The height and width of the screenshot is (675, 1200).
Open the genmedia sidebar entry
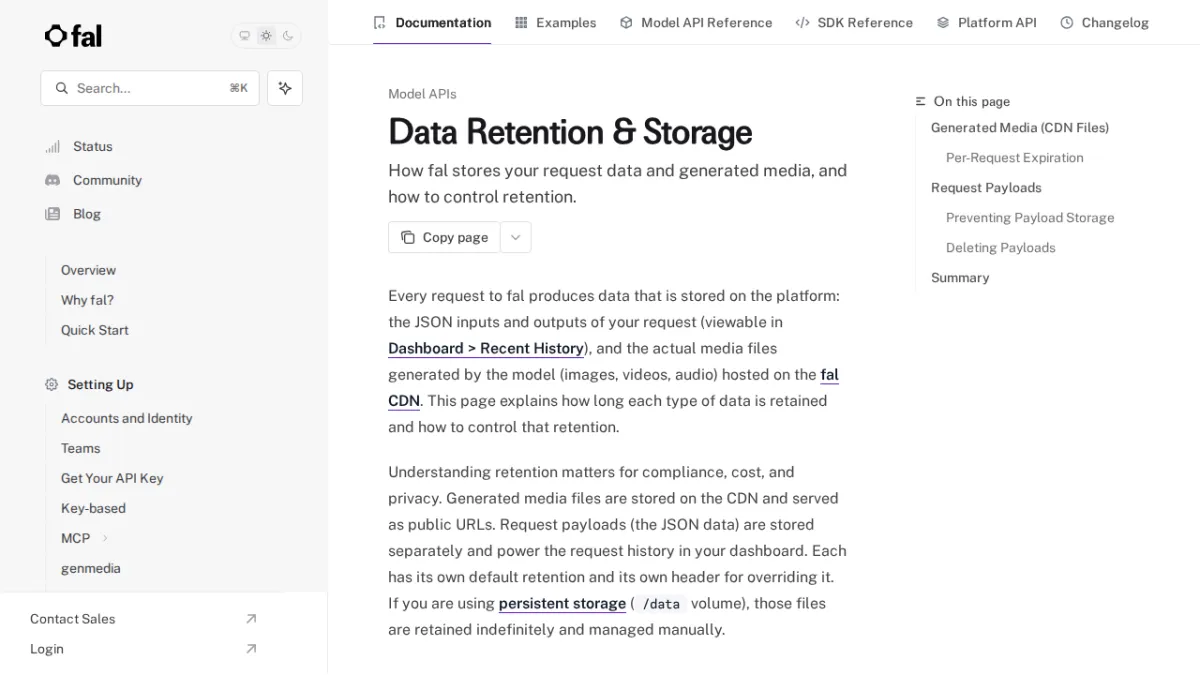(91, 568)
